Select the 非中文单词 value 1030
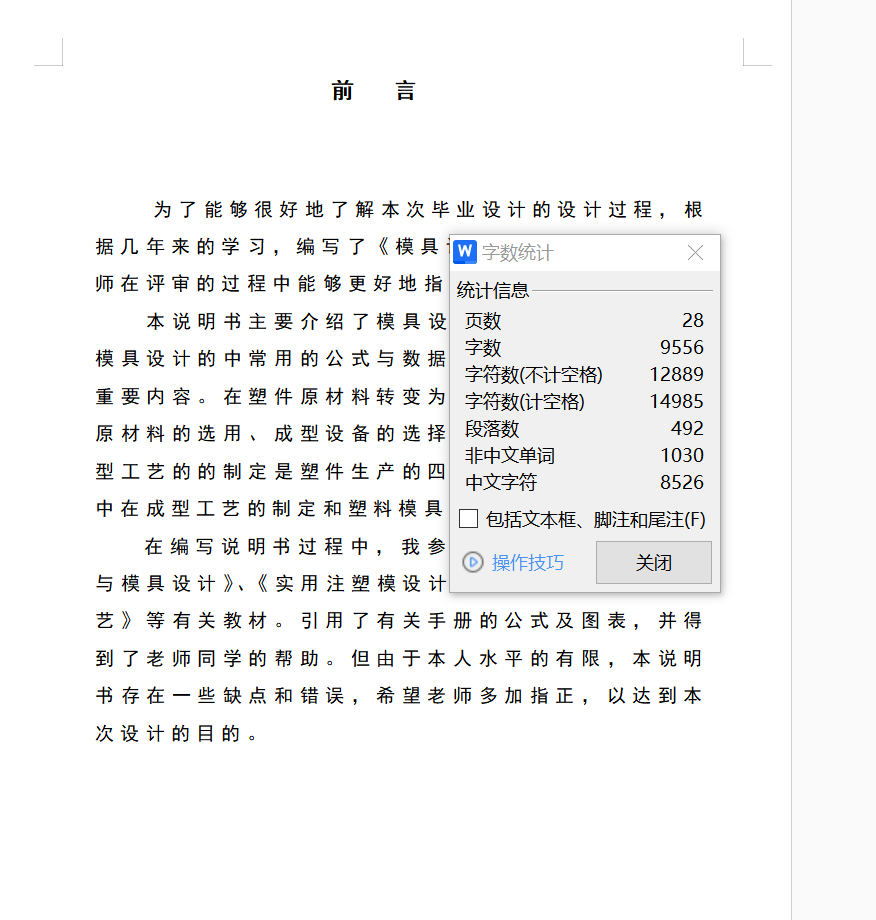 click(x=682, y=456)
